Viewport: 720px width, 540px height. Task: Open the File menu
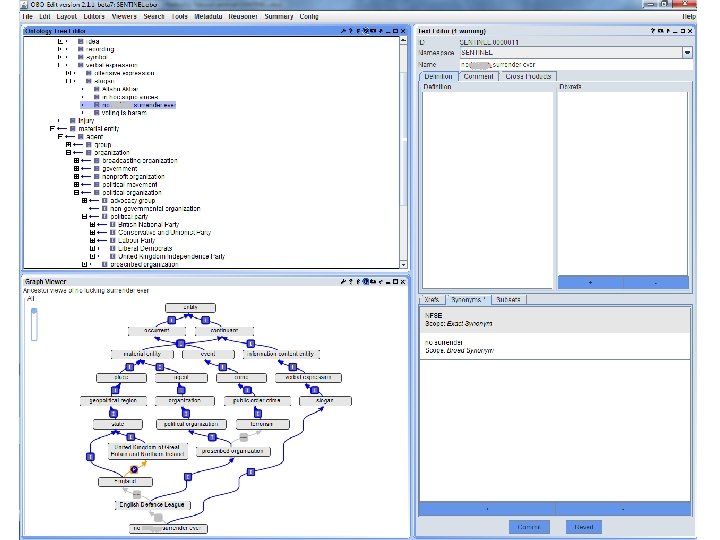tap(28, 17)
